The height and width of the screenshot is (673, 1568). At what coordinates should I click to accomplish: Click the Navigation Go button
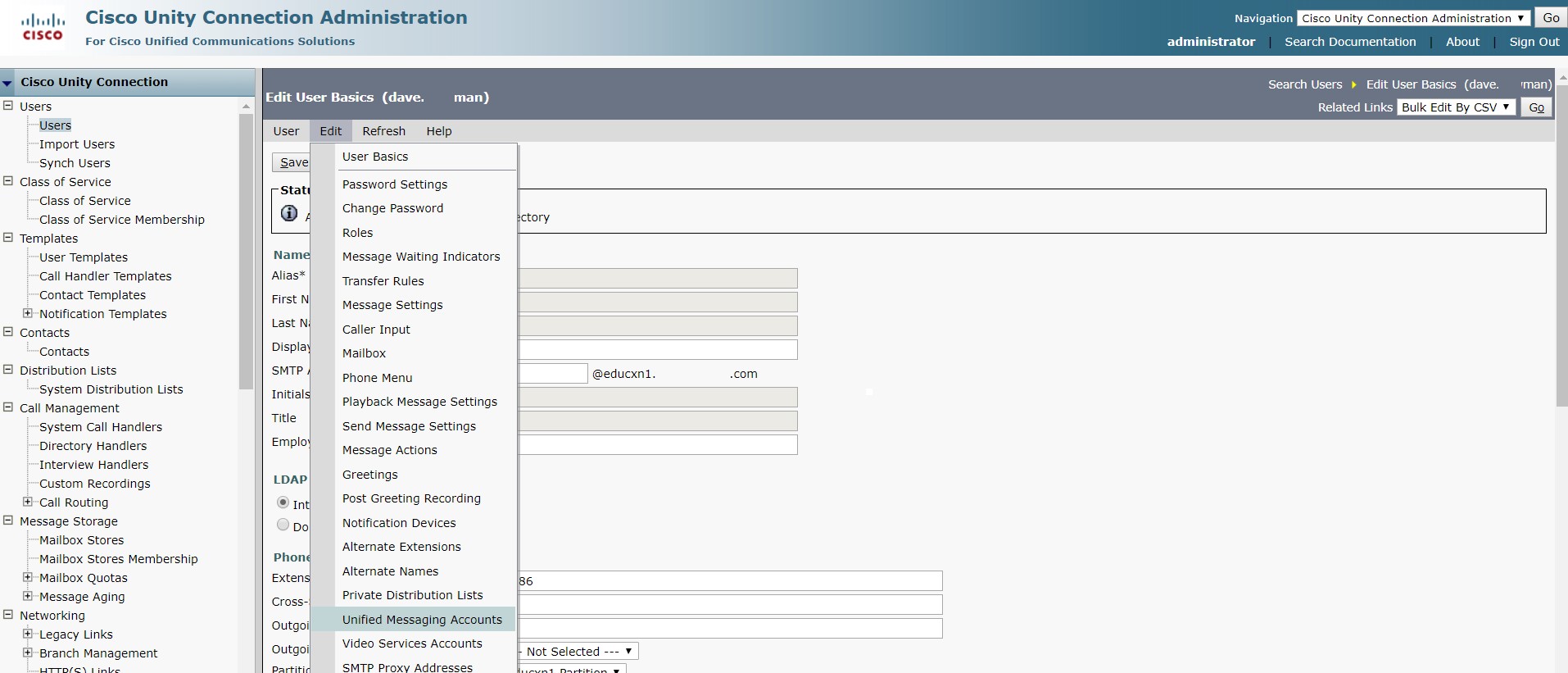pos(1551,18)
